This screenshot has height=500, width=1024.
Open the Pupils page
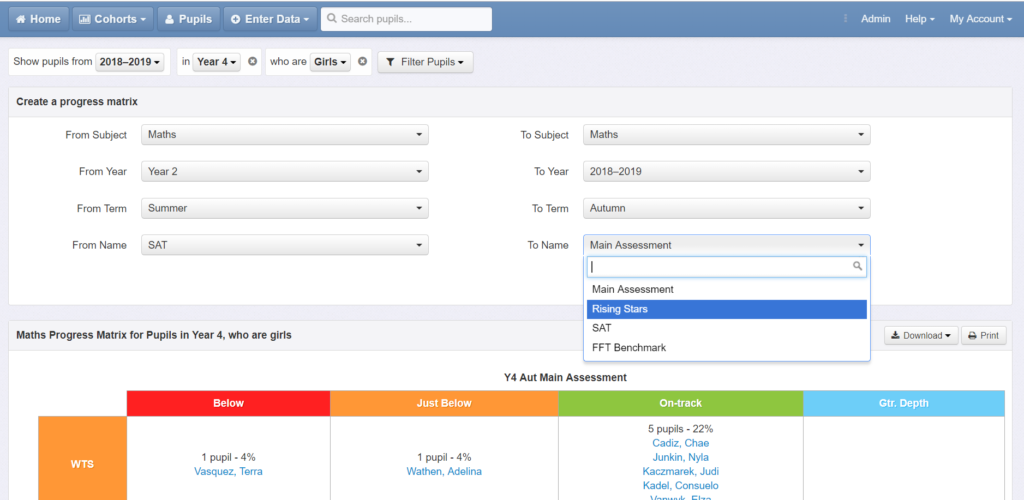point(189,19)
